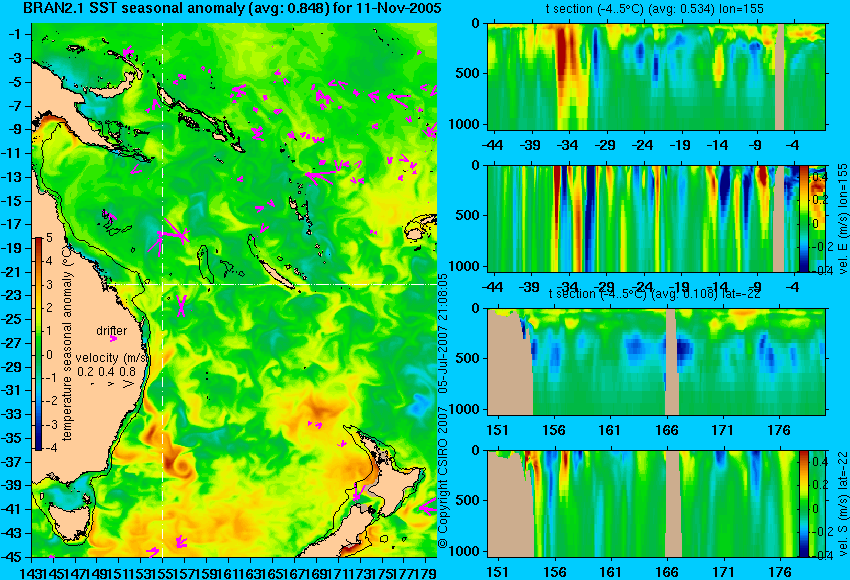The width and height of the screenshot is (850, 580).
Task: Click the 'vel. S (m/s) lat=-22' axis label
Action: [x=842, y=503]
